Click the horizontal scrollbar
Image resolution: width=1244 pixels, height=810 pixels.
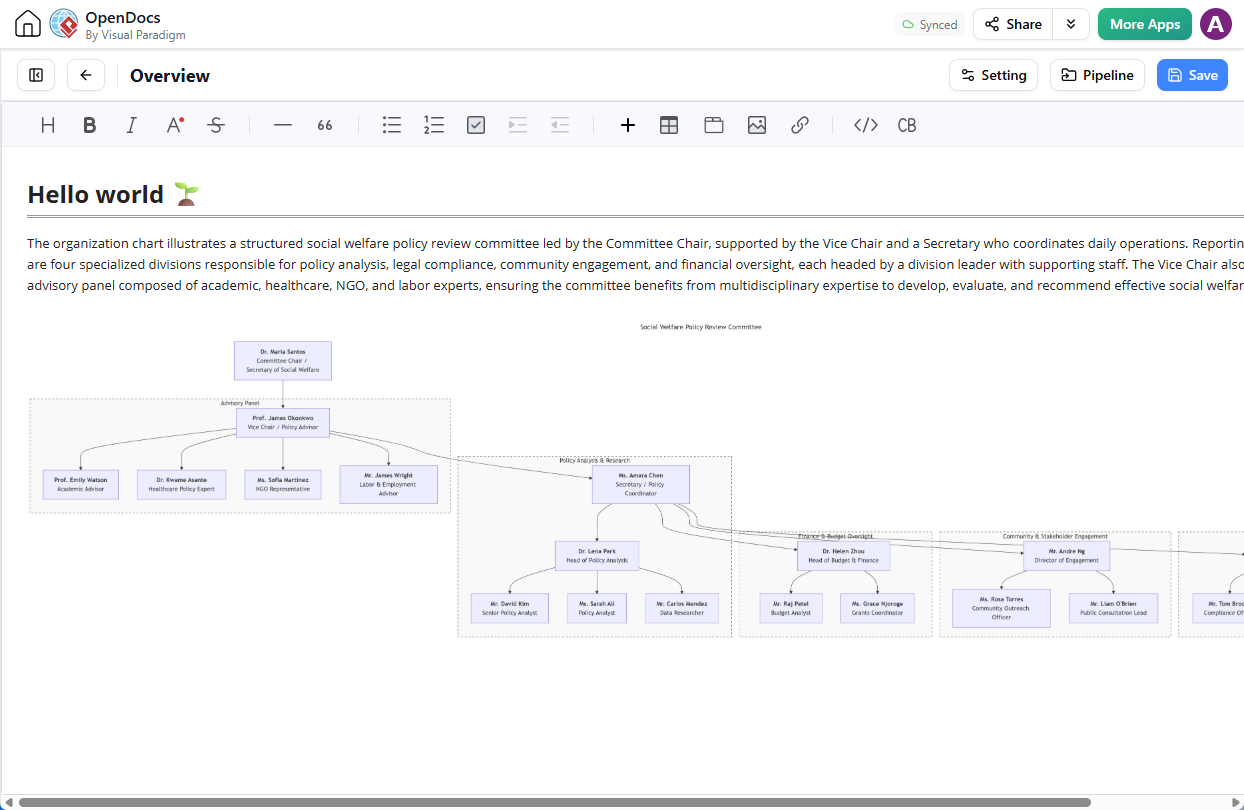tap(555, 802)
